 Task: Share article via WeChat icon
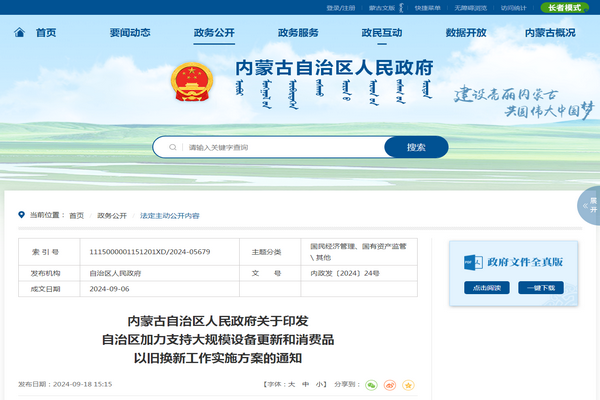[x=371, y=384]
